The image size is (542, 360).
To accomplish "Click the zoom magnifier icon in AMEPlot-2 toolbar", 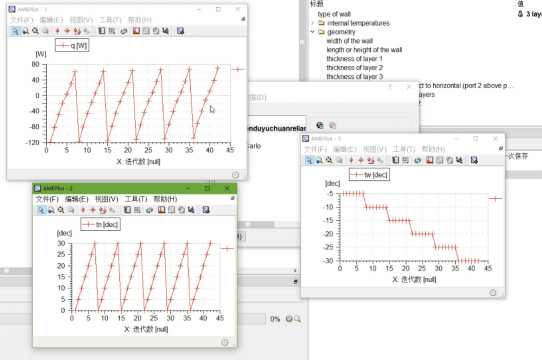I will pos(51,210).
